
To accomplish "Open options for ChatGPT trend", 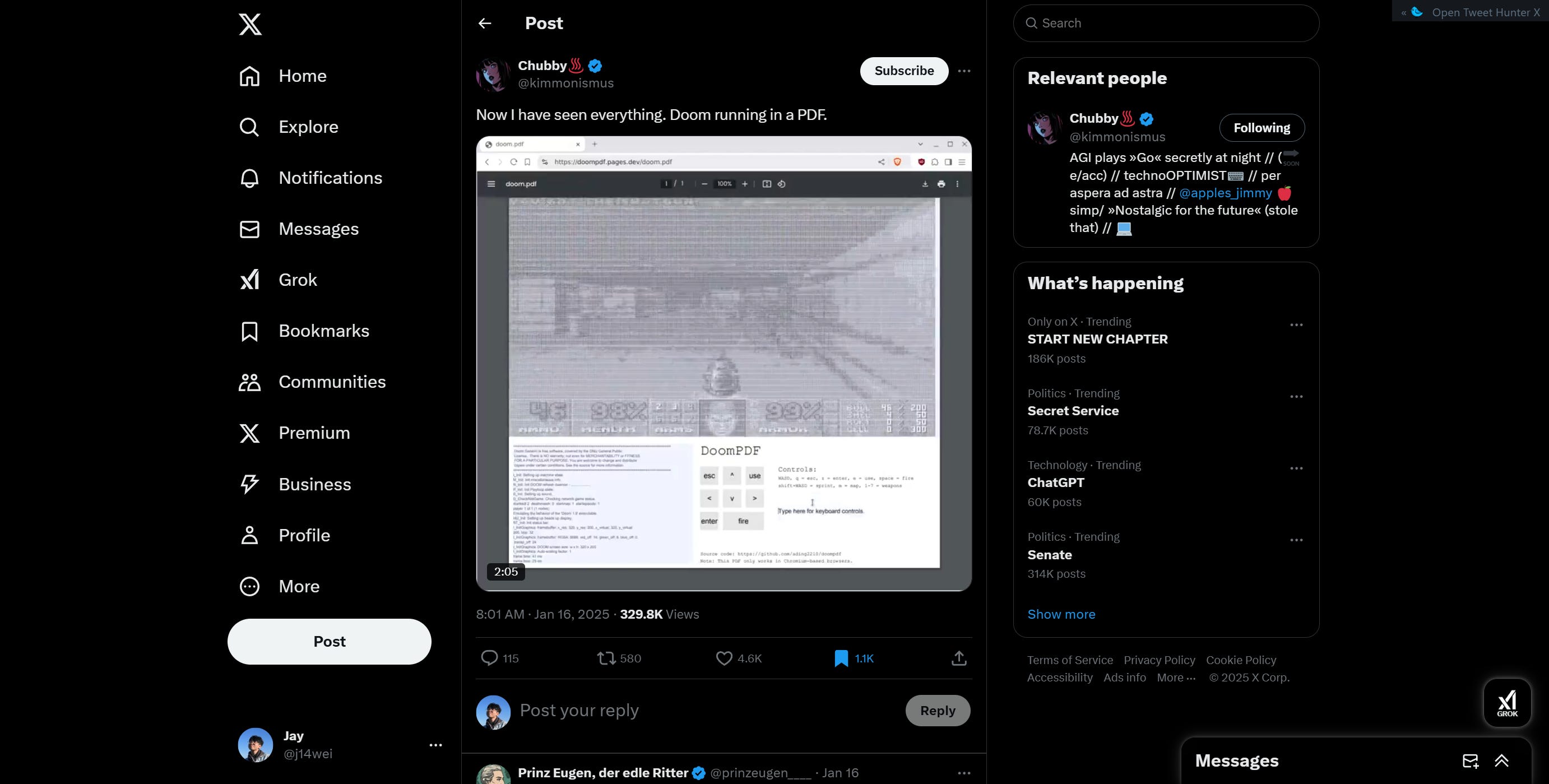I will 1296,468.
